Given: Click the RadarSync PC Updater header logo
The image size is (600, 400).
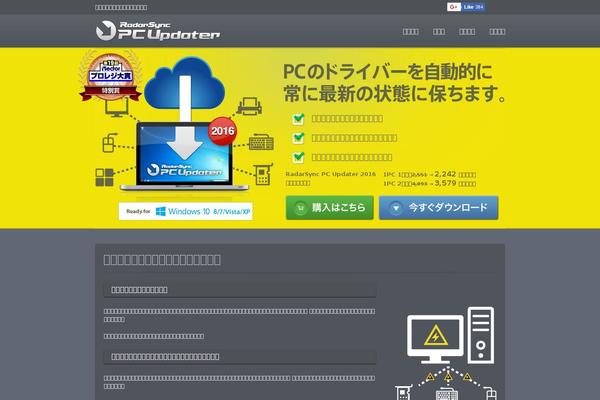Looking at the screenshot, I should pyautogui.click(x=158, y=31).
